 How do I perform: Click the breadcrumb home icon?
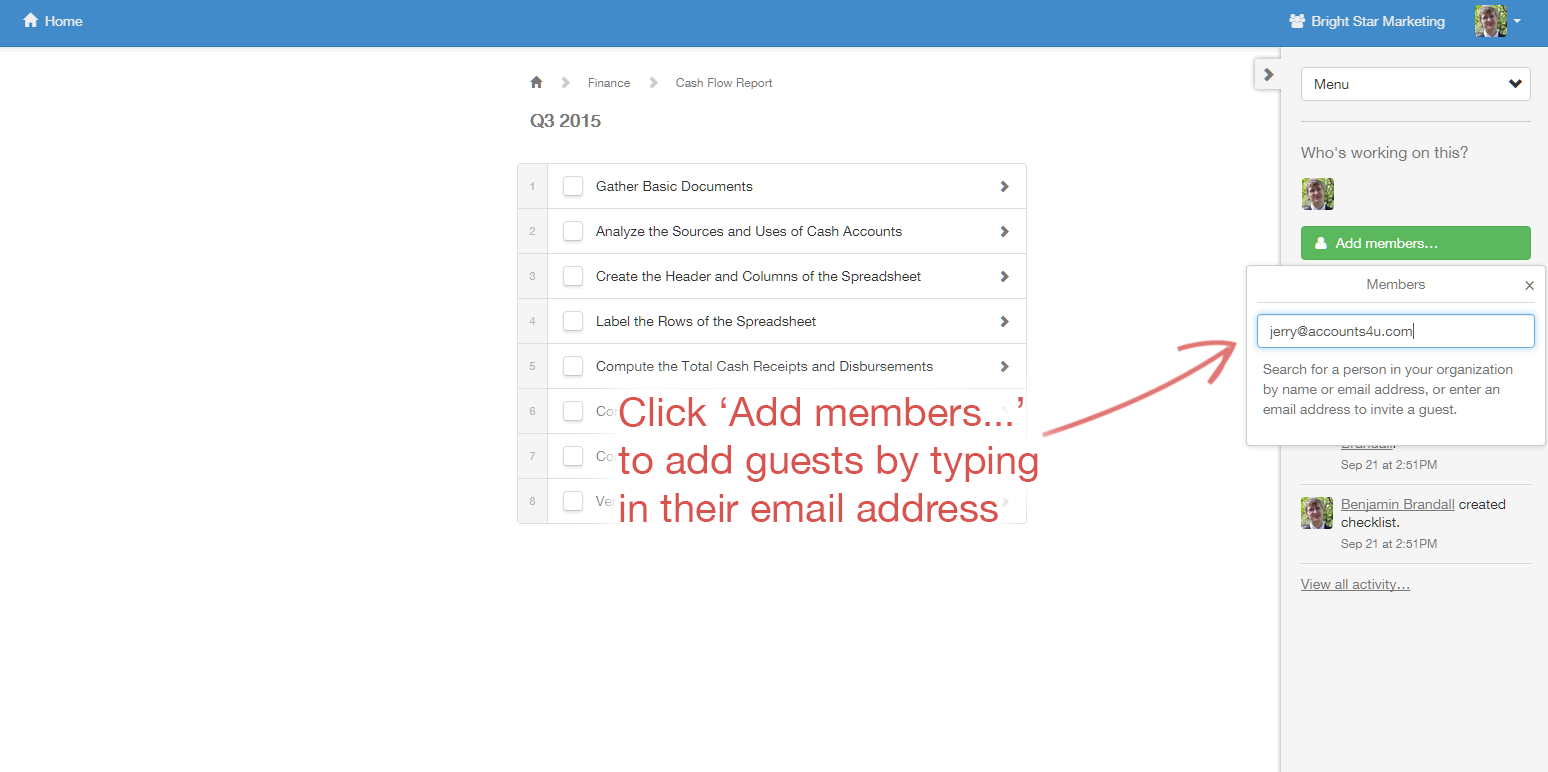point(536,83)
